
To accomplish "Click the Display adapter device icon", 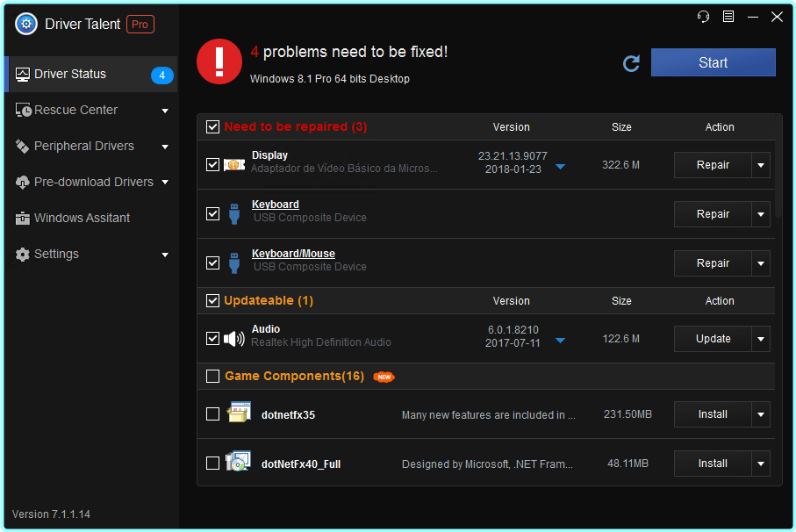I will click(234, 165).
